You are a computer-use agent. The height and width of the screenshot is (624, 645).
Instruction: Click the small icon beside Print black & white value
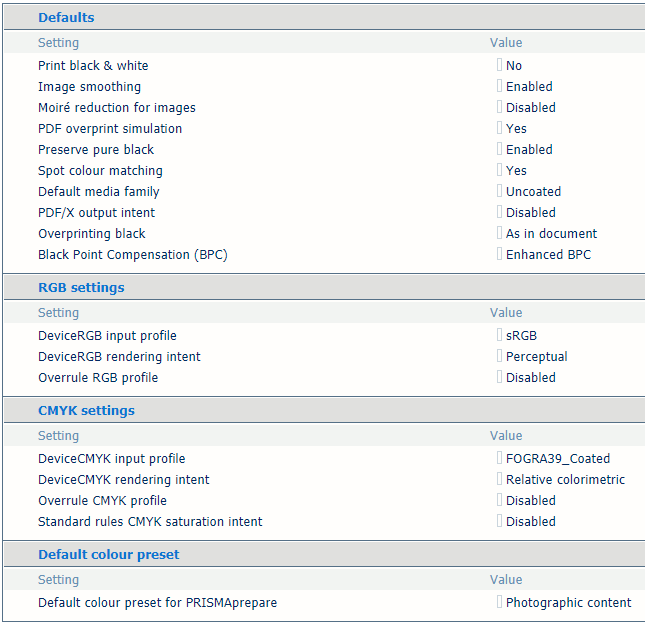pos(499,65)
